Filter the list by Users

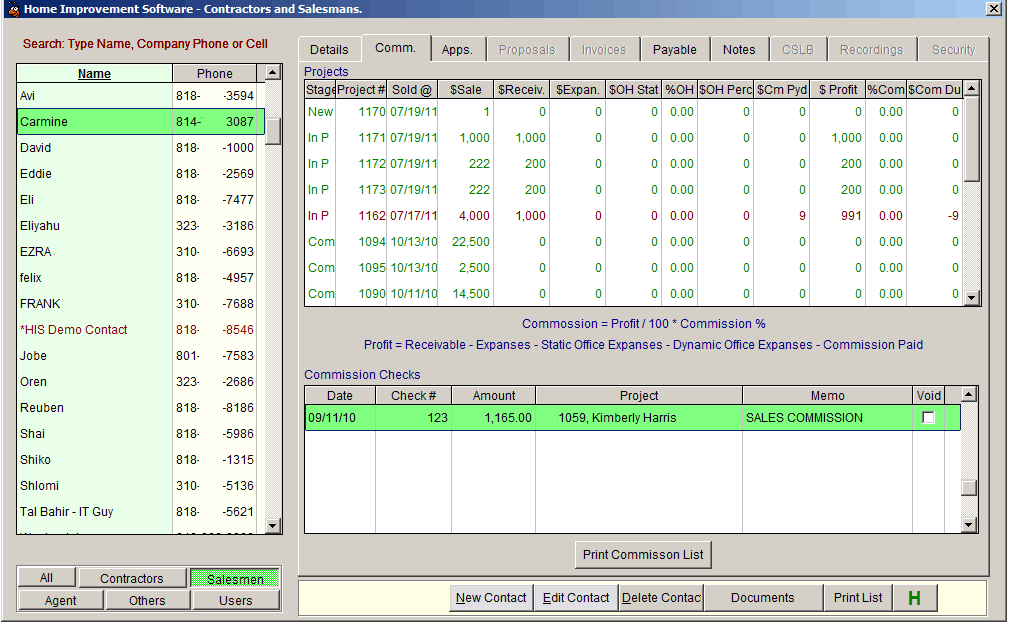pyautogui.click(x=236, y=600)
